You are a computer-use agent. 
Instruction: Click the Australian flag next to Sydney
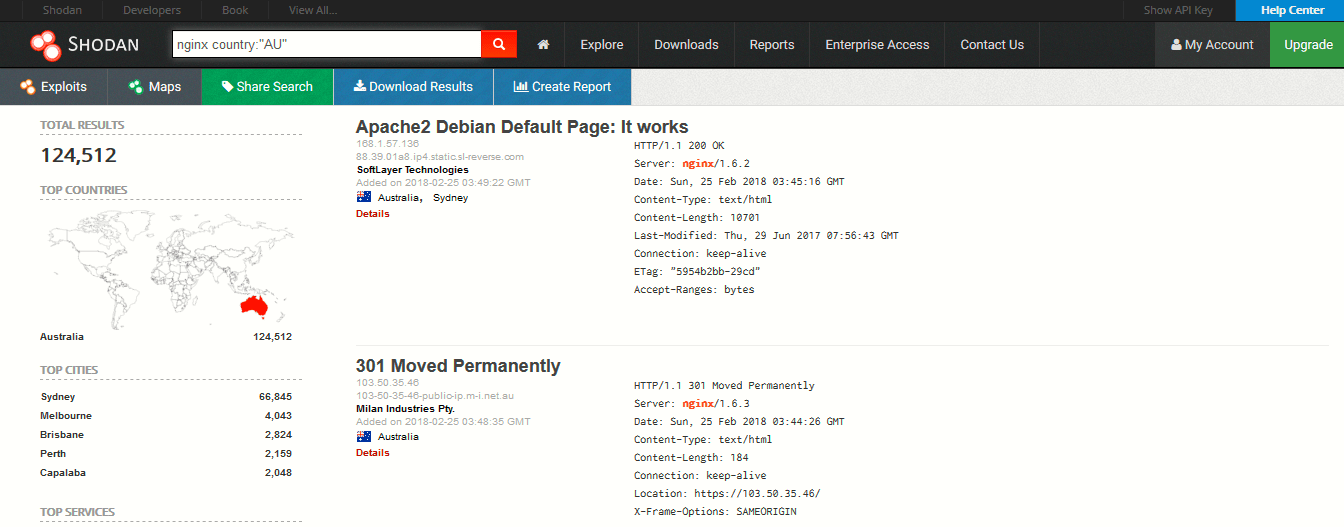point(364,198)
